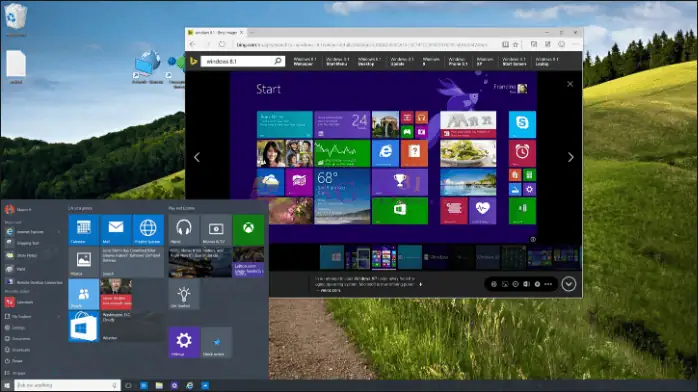Select 'Windows 8.1 Laptop' related search

point(547,61)
